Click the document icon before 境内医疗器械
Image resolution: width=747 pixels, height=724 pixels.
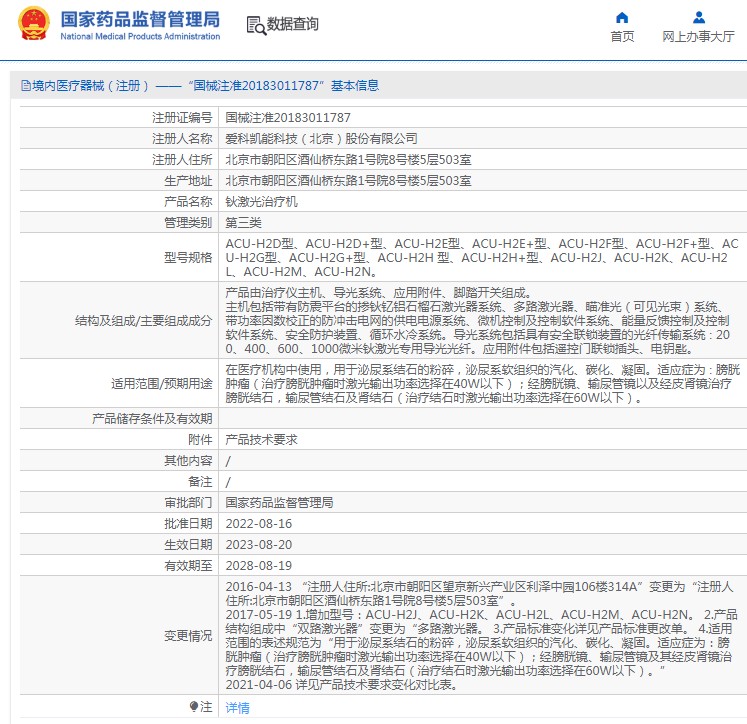pos(26,86)
